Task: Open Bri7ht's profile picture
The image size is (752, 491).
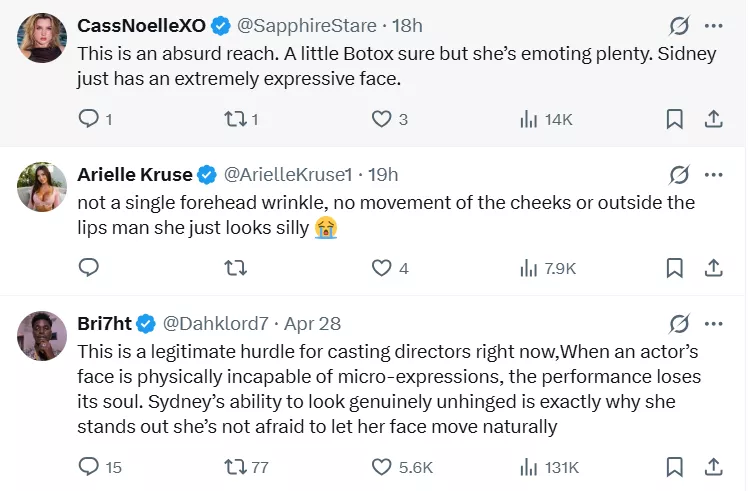Action: tap(42, 335)
